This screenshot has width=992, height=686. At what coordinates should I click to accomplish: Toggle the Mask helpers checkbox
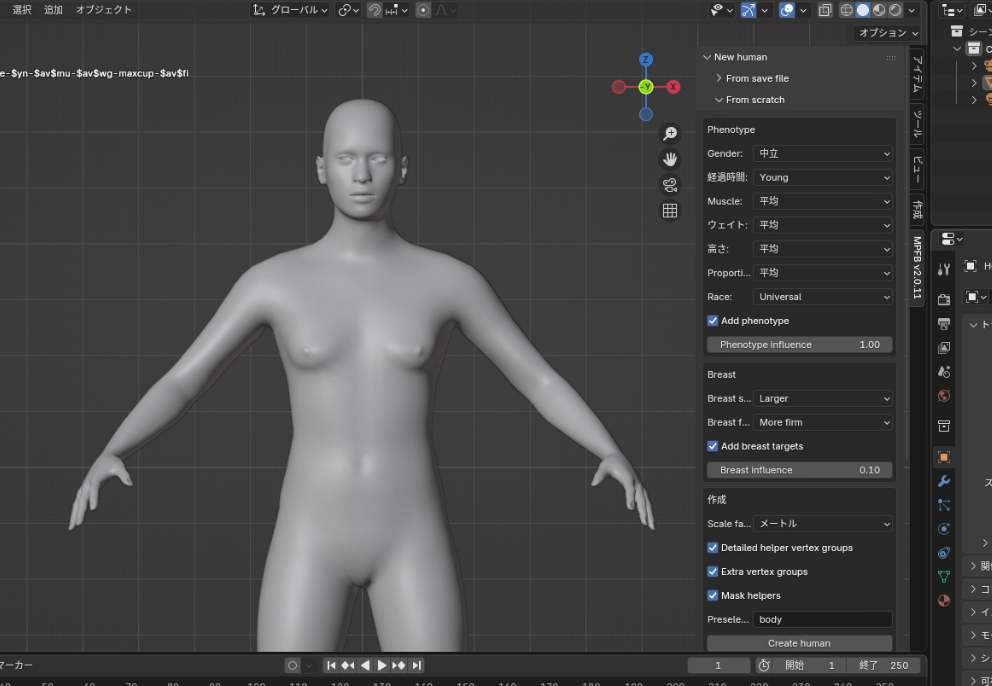(x=713, y=596)
